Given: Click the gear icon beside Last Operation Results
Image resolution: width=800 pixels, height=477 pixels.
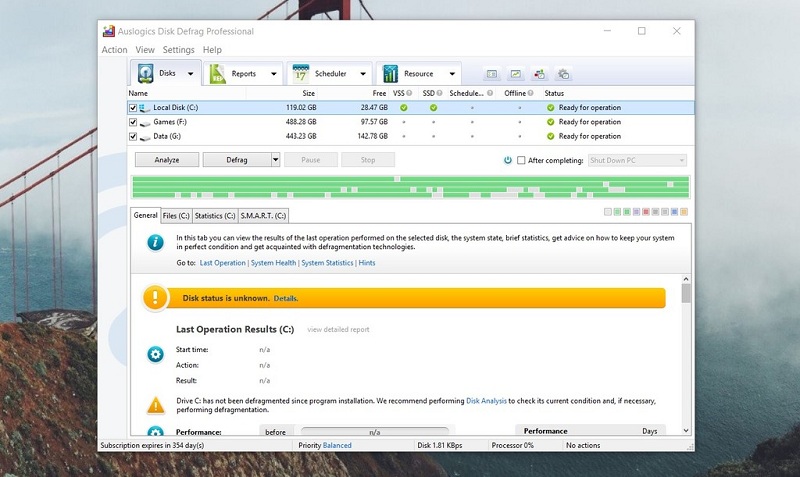Looking at the screenshot, I should pyautogui.click(x=155, y=354).
